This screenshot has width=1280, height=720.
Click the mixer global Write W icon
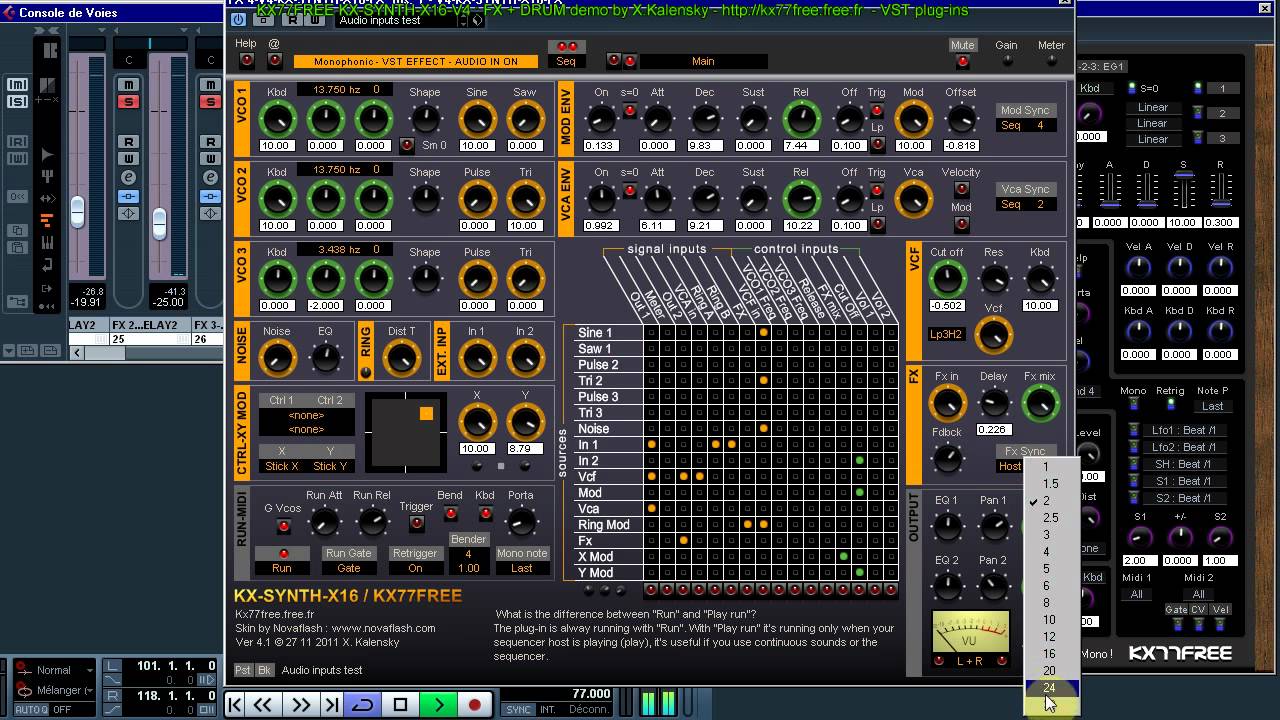pos(18,159)
